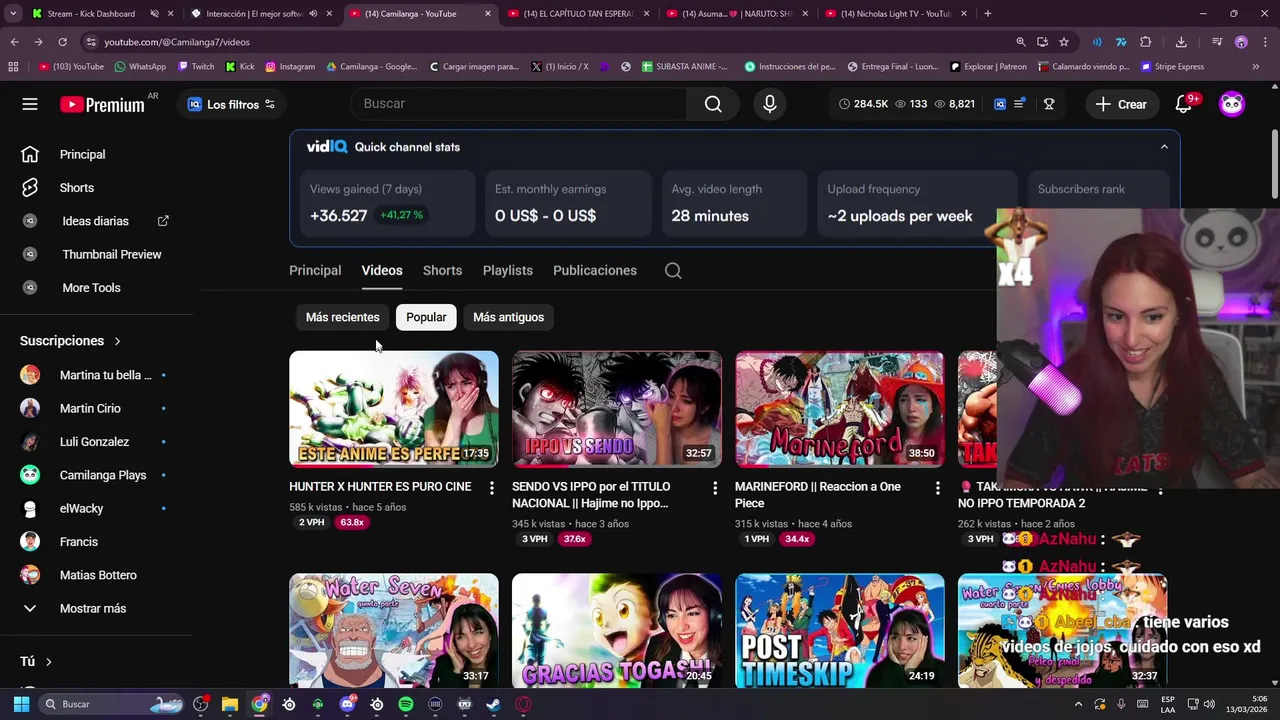Open Ideas diarias in sidebar

[96, 221]
